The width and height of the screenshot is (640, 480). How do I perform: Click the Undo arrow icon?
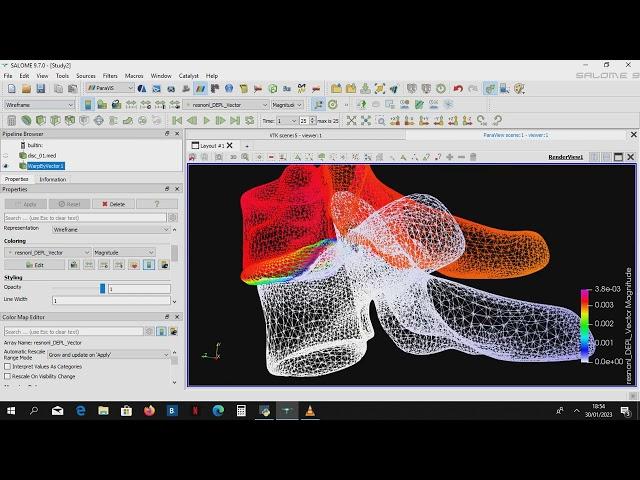(458, 88)
